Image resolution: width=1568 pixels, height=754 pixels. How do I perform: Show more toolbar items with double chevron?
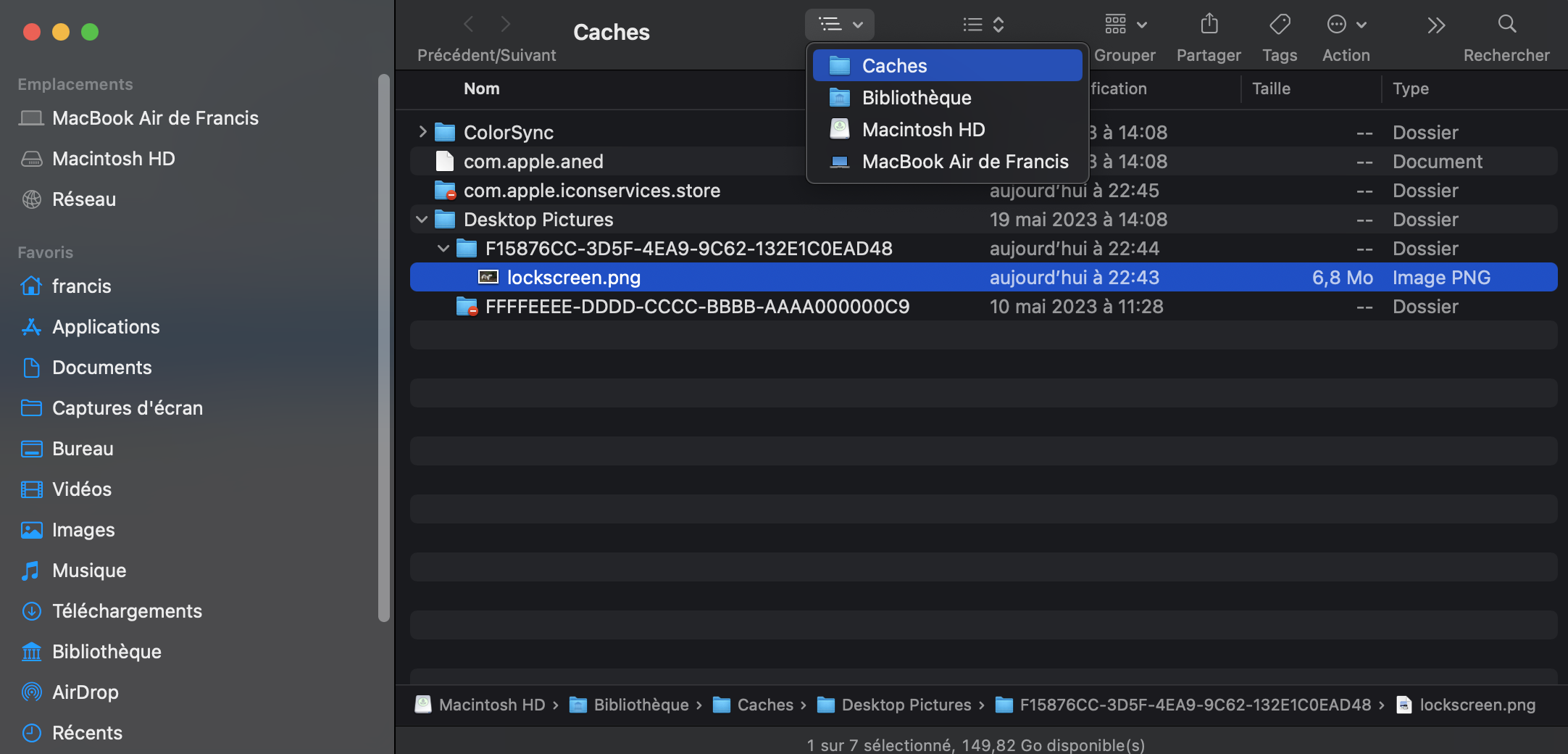pyautogui.click(x=1435, y=25)
